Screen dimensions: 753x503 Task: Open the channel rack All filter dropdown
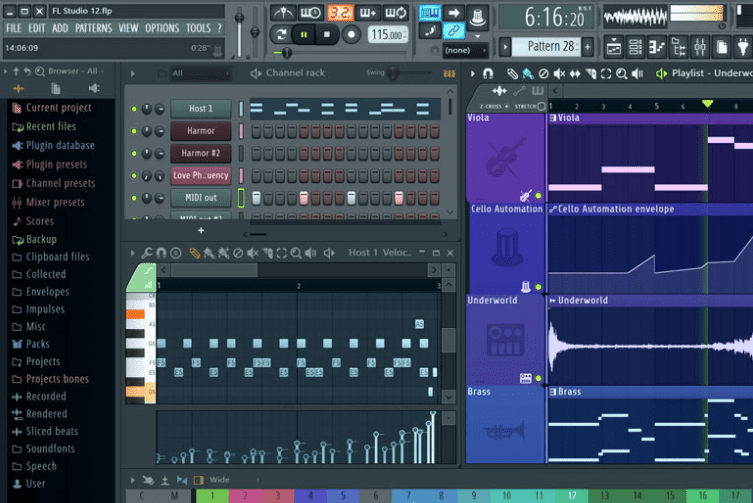tap(199, 73)
